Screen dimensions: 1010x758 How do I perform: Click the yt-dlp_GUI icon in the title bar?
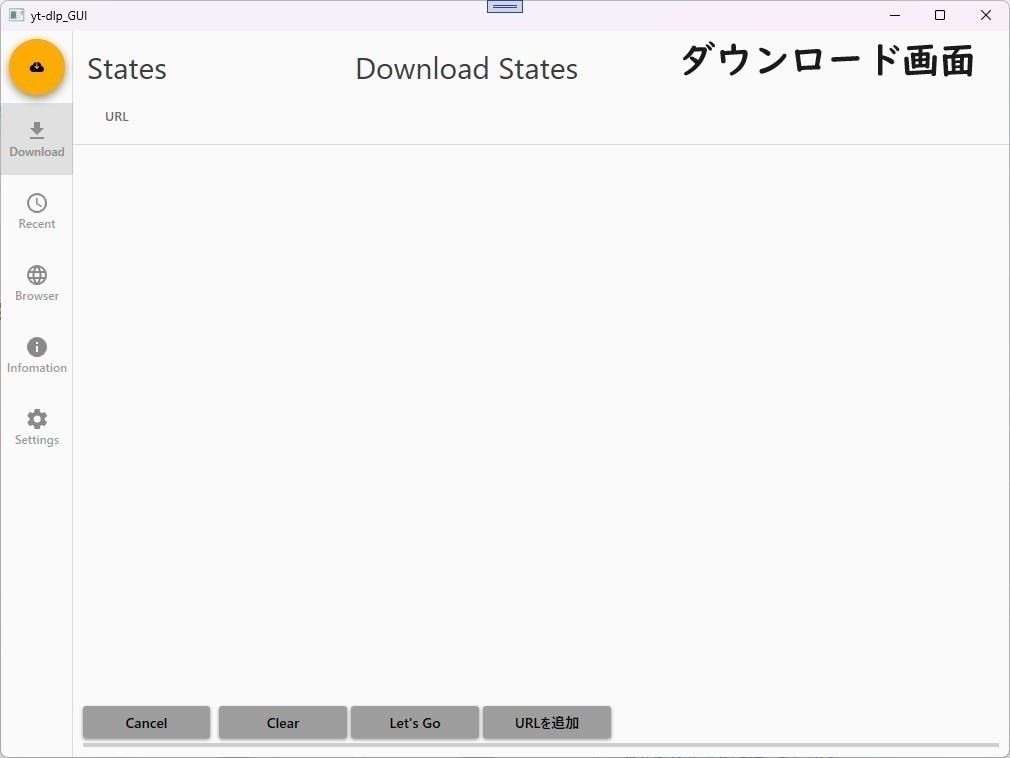coord(15,15)
